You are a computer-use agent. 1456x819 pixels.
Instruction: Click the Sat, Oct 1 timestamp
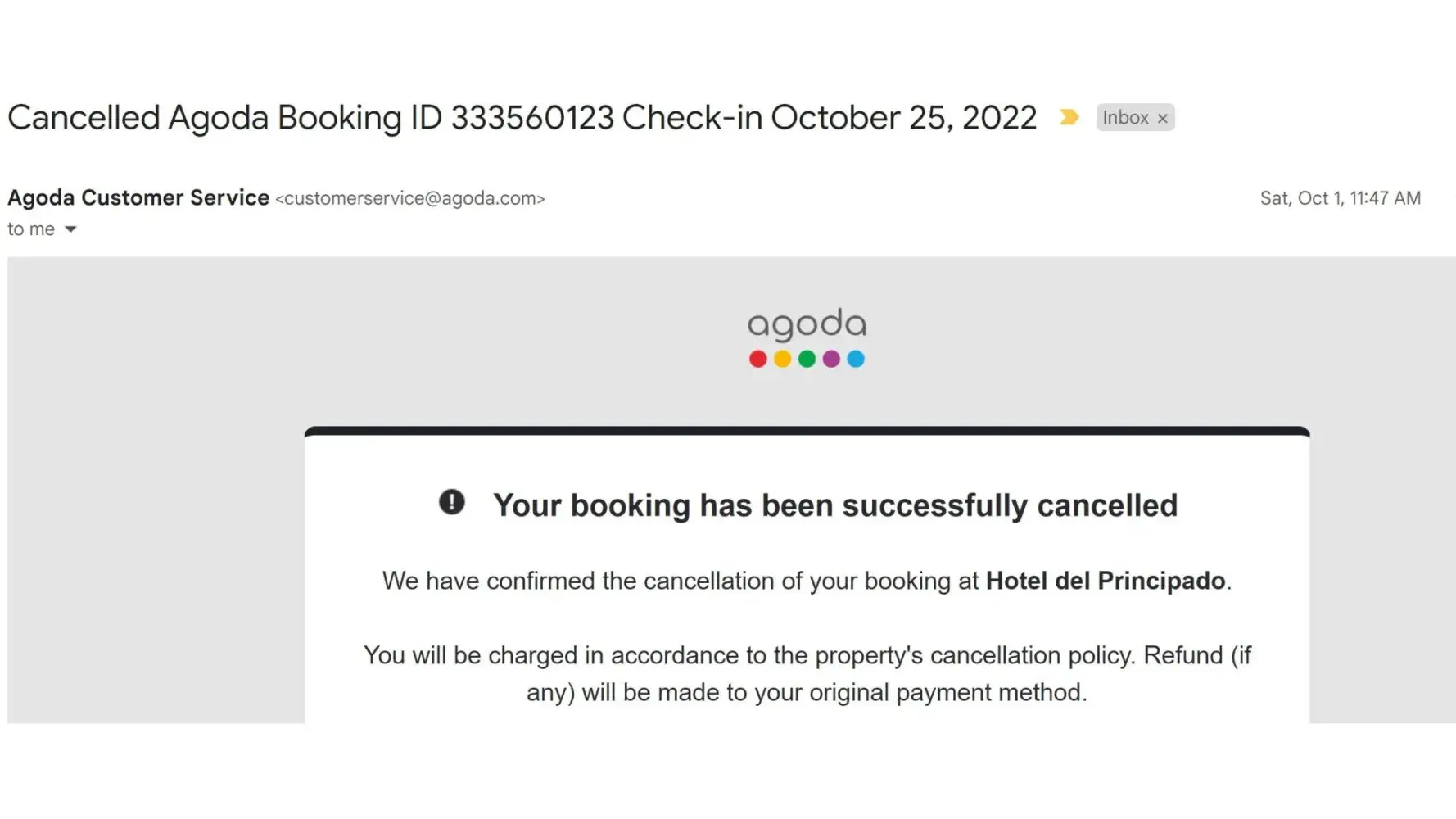click(x=1340, y=198)
